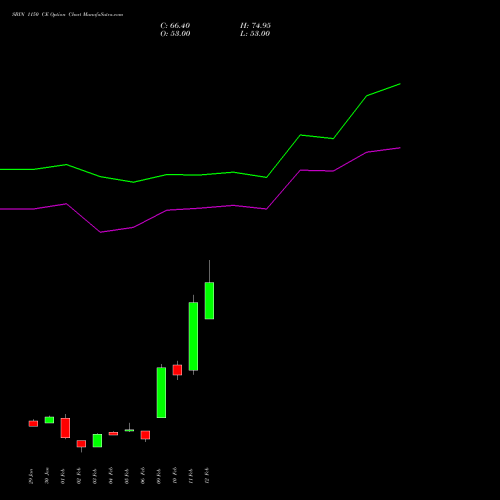
Task: Select the tall green candle for 09 Feb
Action: pos(161,392)
